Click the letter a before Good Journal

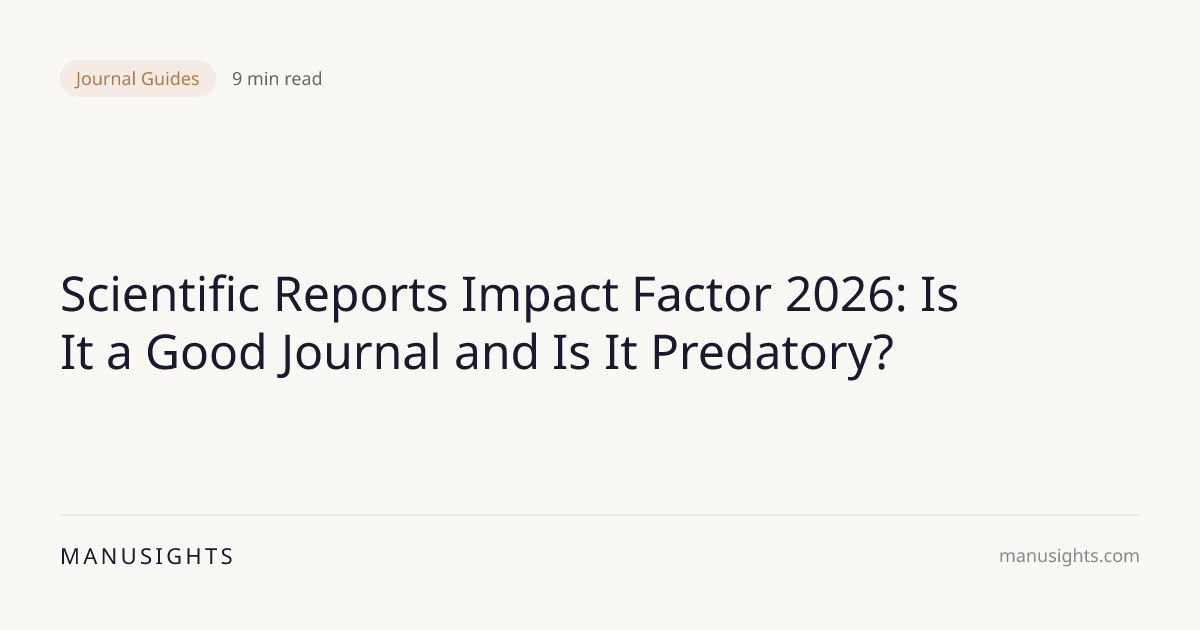[x=120, y=353]
